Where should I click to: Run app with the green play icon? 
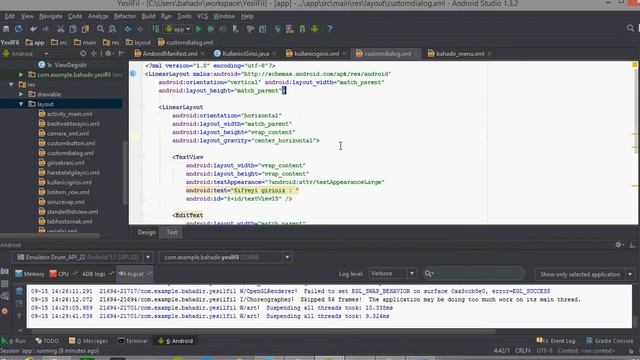pos(199,29)
